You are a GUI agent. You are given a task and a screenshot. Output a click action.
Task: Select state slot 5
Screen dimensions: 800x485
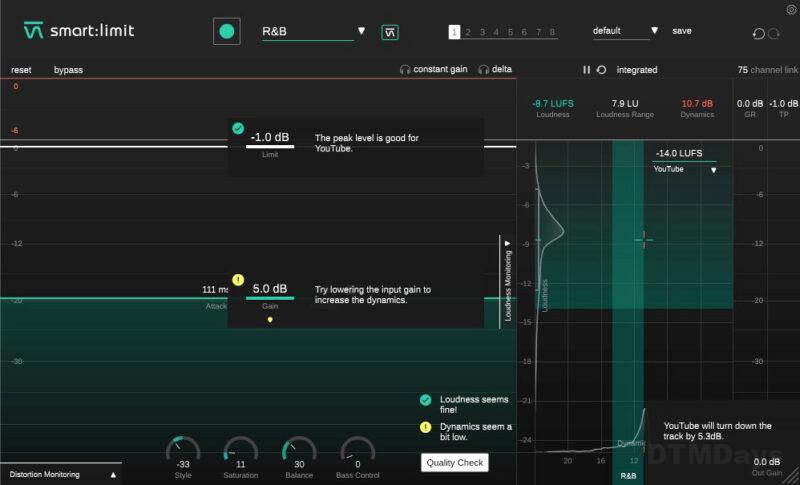click(x=510, y=32)
